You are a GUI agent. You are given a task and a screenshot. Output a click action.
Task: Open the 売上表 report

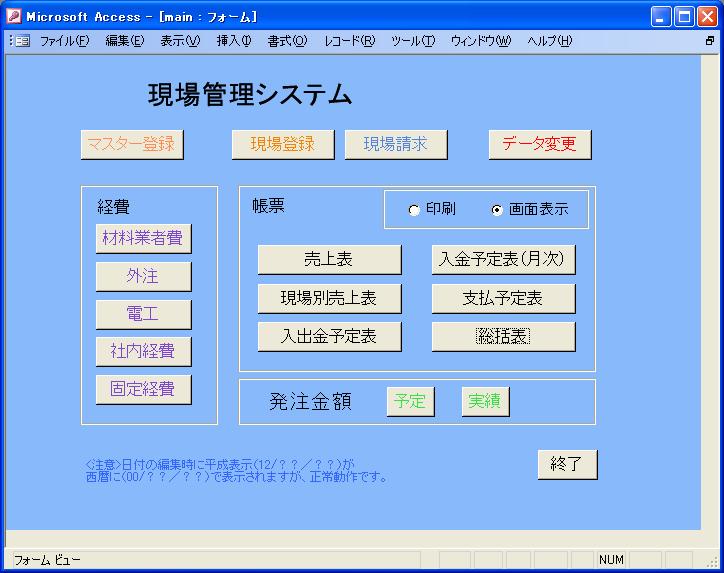[x=329, y=259]
